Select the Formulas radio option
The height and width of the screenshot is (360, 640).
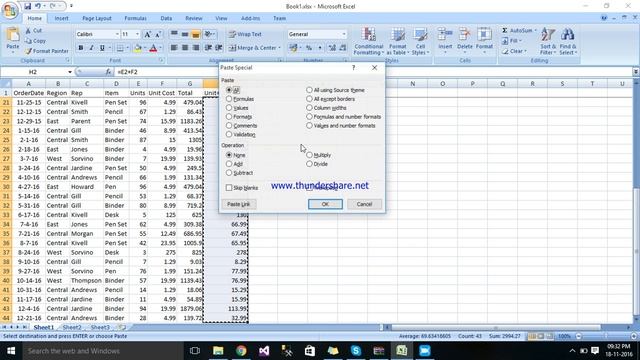coord(229,99)
